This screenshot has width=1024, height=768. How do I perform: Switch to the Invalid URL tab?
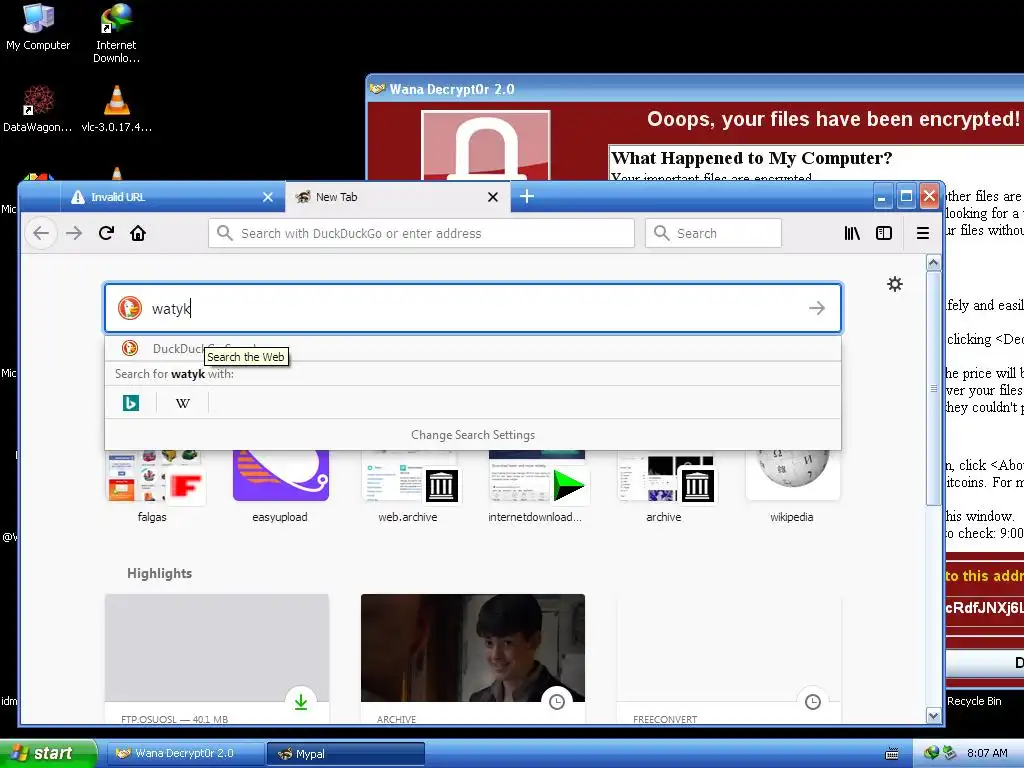(x=172, y=197)
